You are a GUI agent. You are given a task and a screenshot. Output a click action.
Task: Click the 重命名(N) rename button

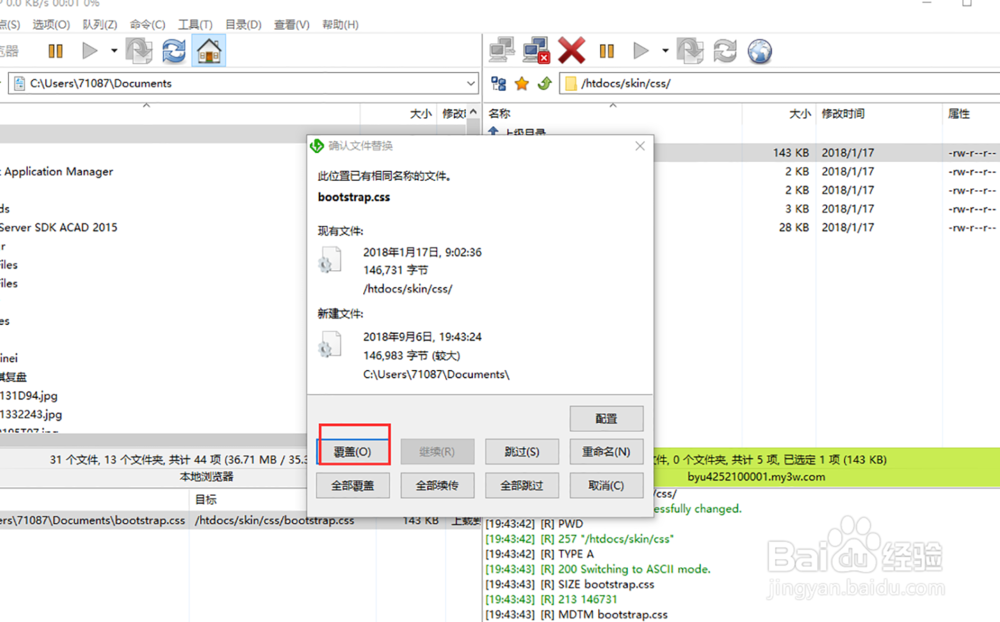point(606,452)
